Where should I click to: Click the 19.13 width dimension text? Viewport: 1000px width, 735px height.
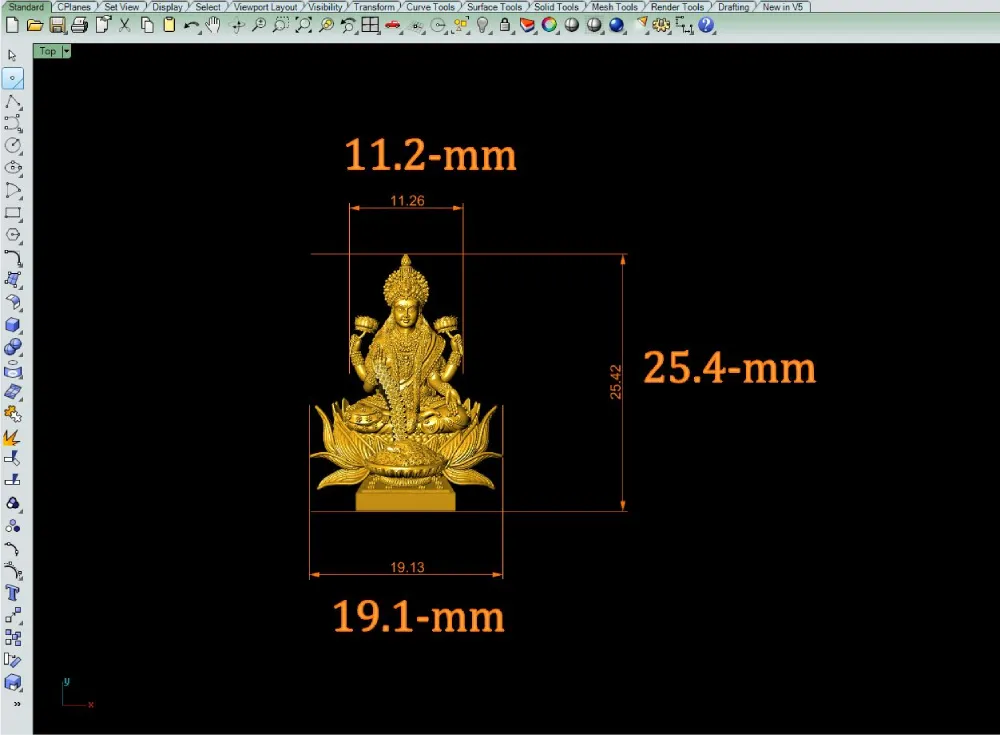[407, 567]
